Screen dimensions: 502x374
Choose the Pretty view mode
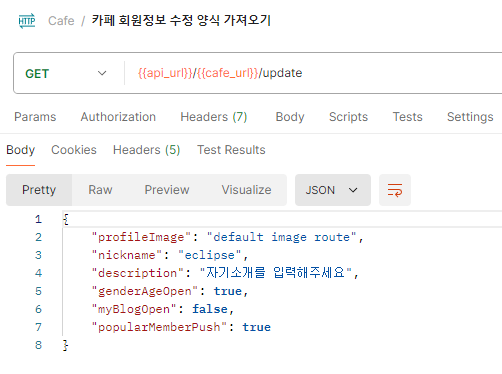(x=39, y=190)
